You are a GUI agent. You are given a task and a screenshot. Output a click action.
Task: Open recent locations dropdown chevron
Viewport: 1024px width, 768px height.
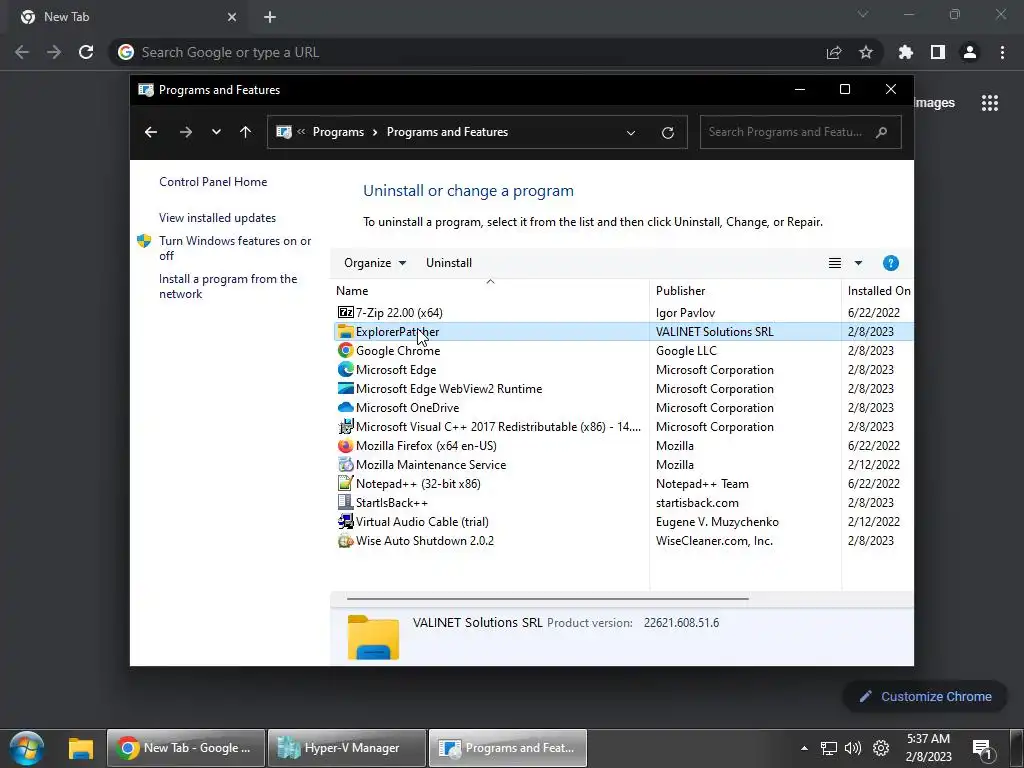[x=216, y=132]
